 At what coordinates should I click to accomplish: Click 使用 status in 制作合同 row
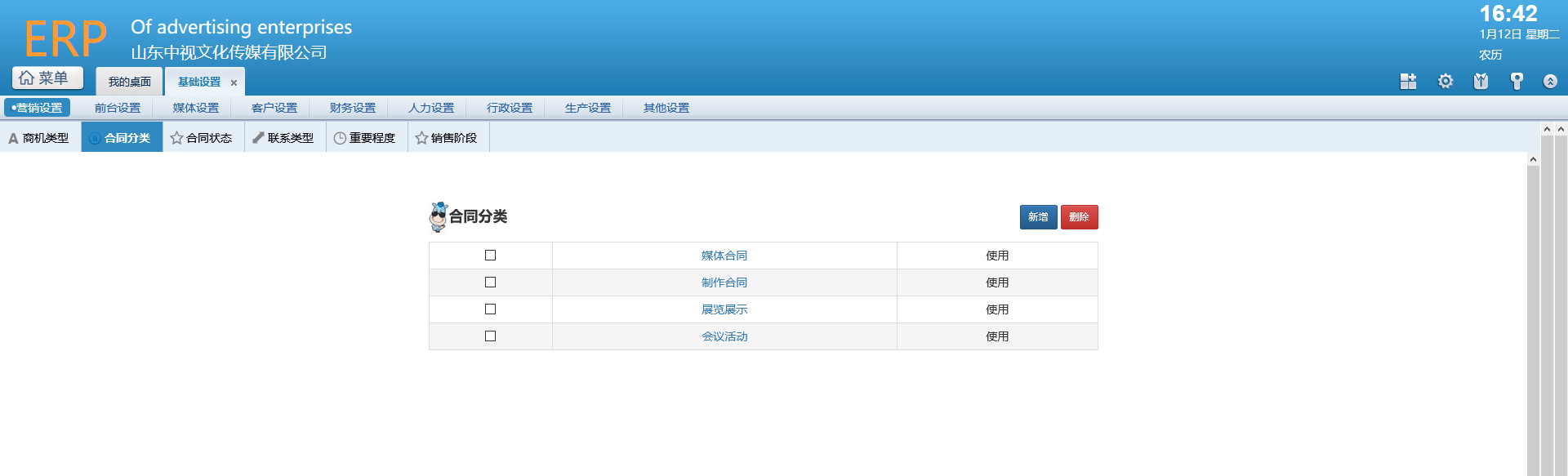(997, 282)
